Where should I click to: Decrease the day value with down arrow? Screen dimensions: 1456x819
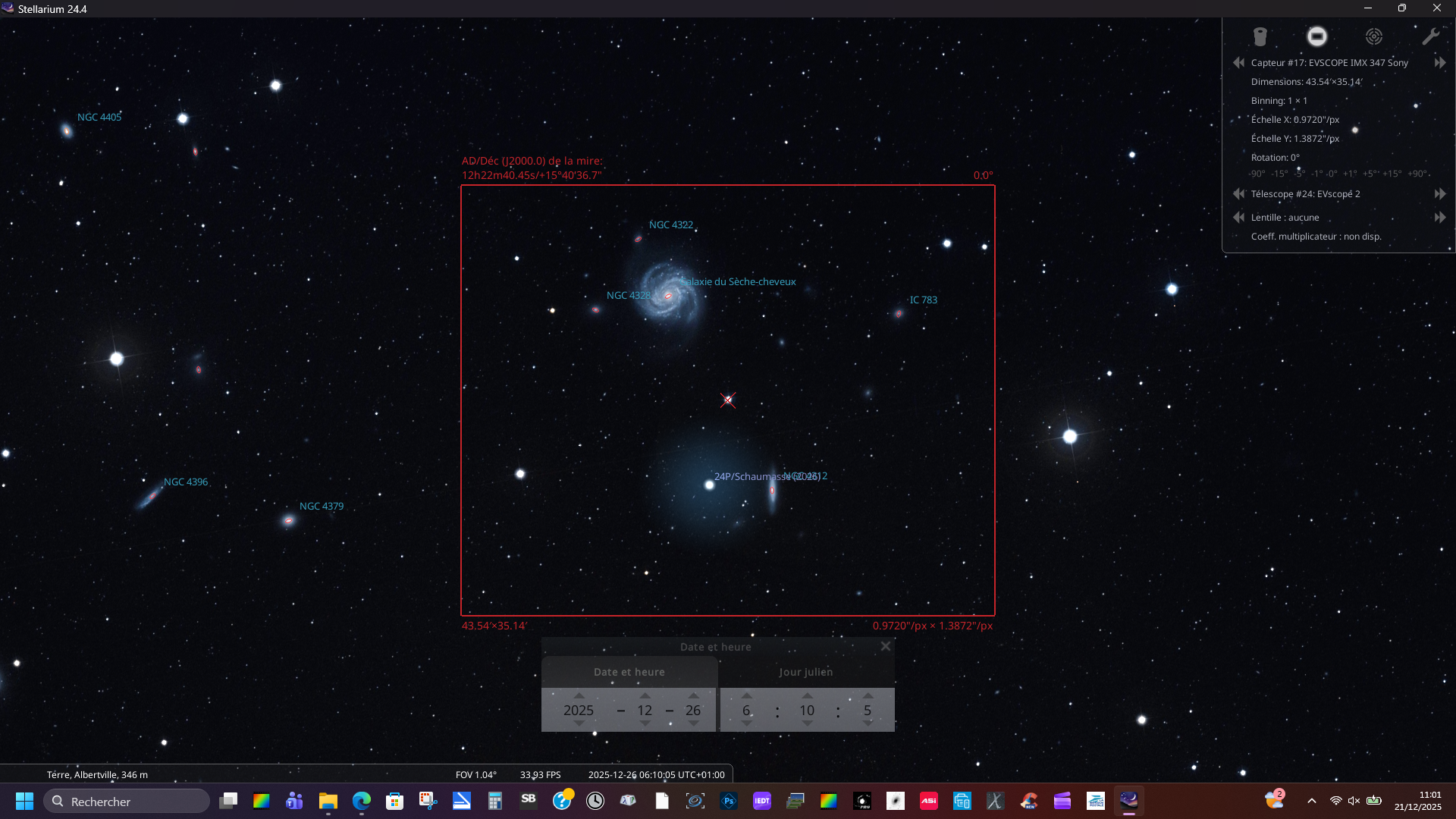pyautogui.click(x=693, y=724)
